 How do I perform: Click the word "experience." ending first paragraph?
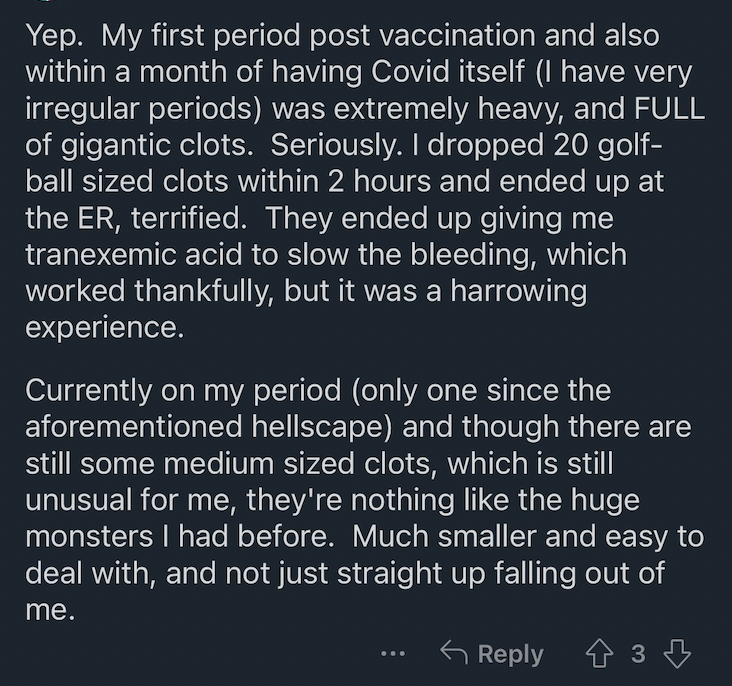coord(105,328)
